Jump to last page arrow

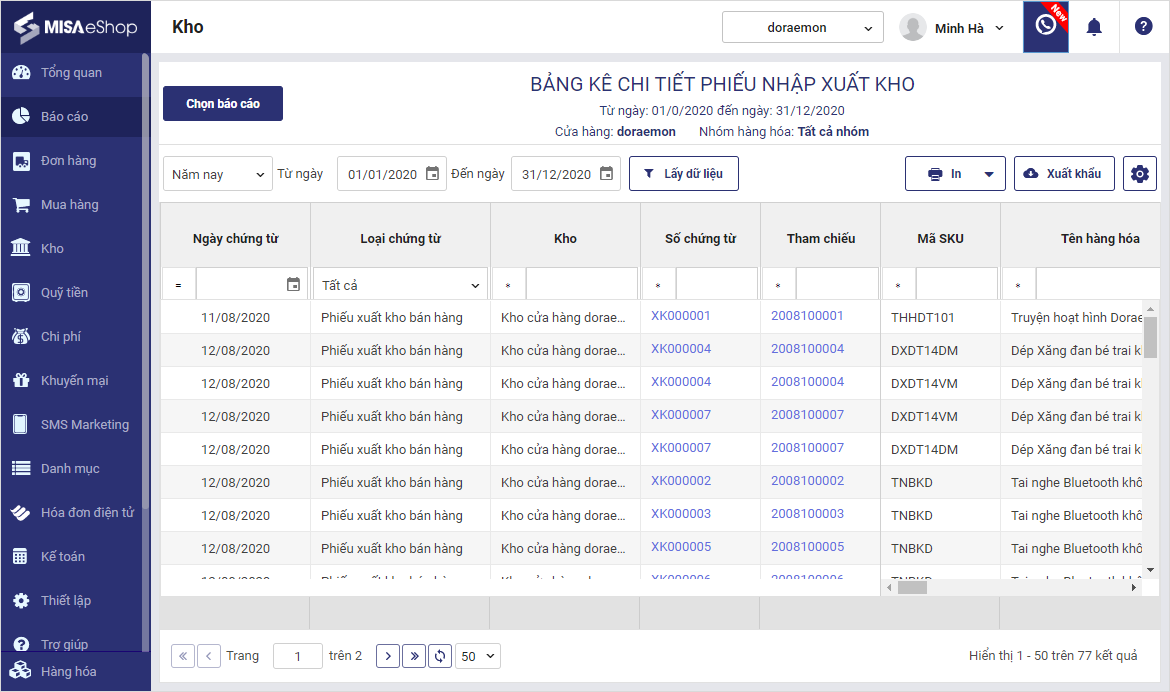413,656
